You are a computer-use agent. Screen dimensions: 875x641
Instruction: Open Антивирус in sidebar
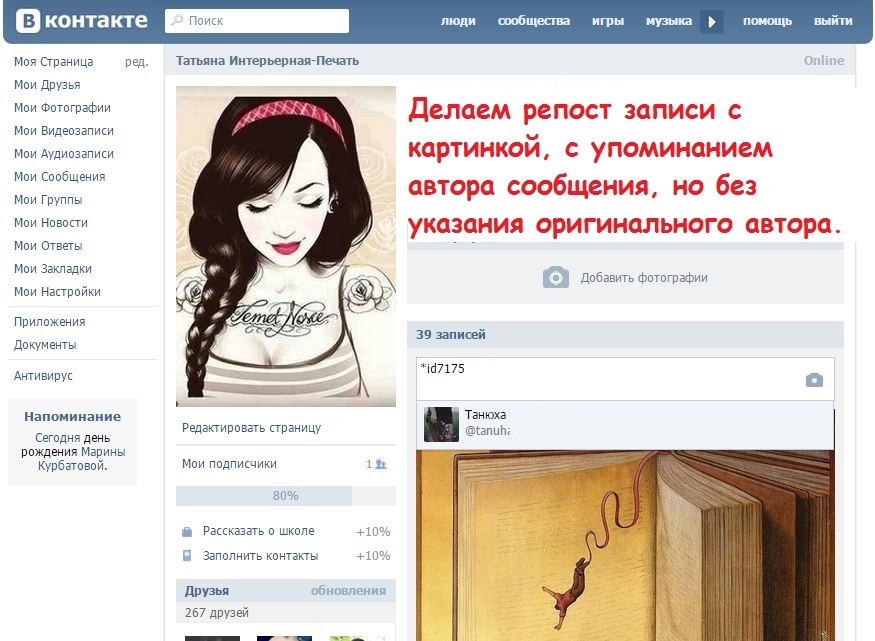pyautogui.click(x=43, y=375)
